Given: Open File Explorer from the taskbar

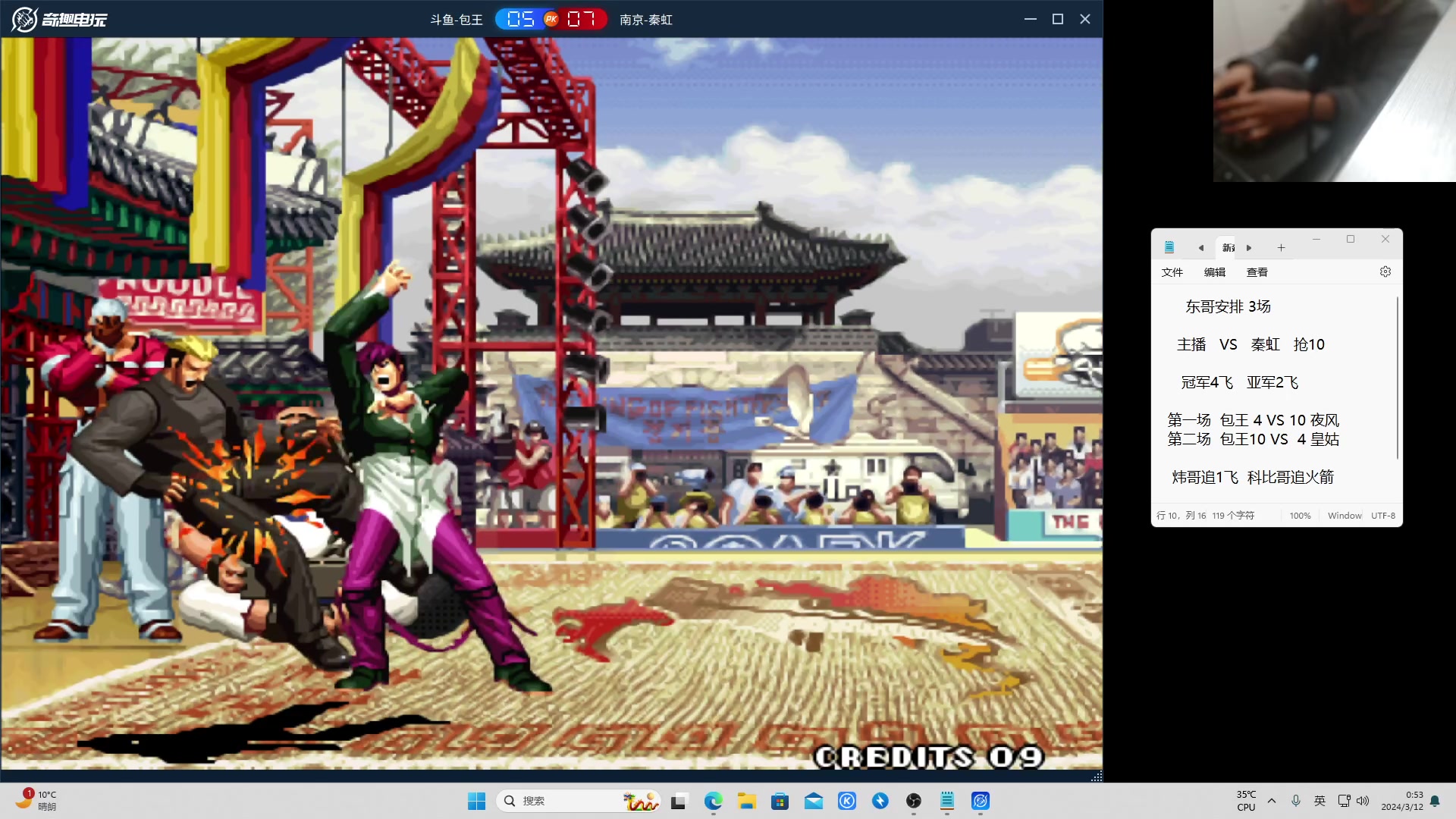Looking at the screenshot, I should 747,801.
